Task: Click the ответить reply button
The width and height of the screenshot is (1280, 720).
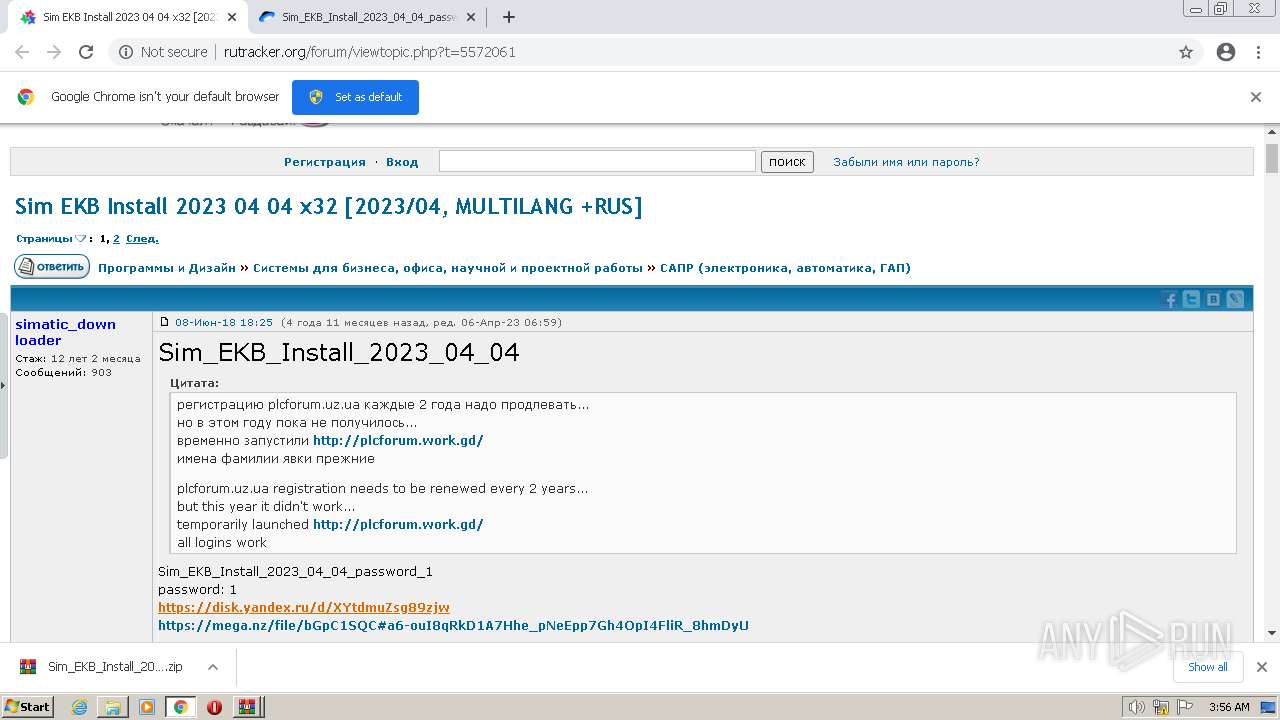Action: [x=52, y=267]
